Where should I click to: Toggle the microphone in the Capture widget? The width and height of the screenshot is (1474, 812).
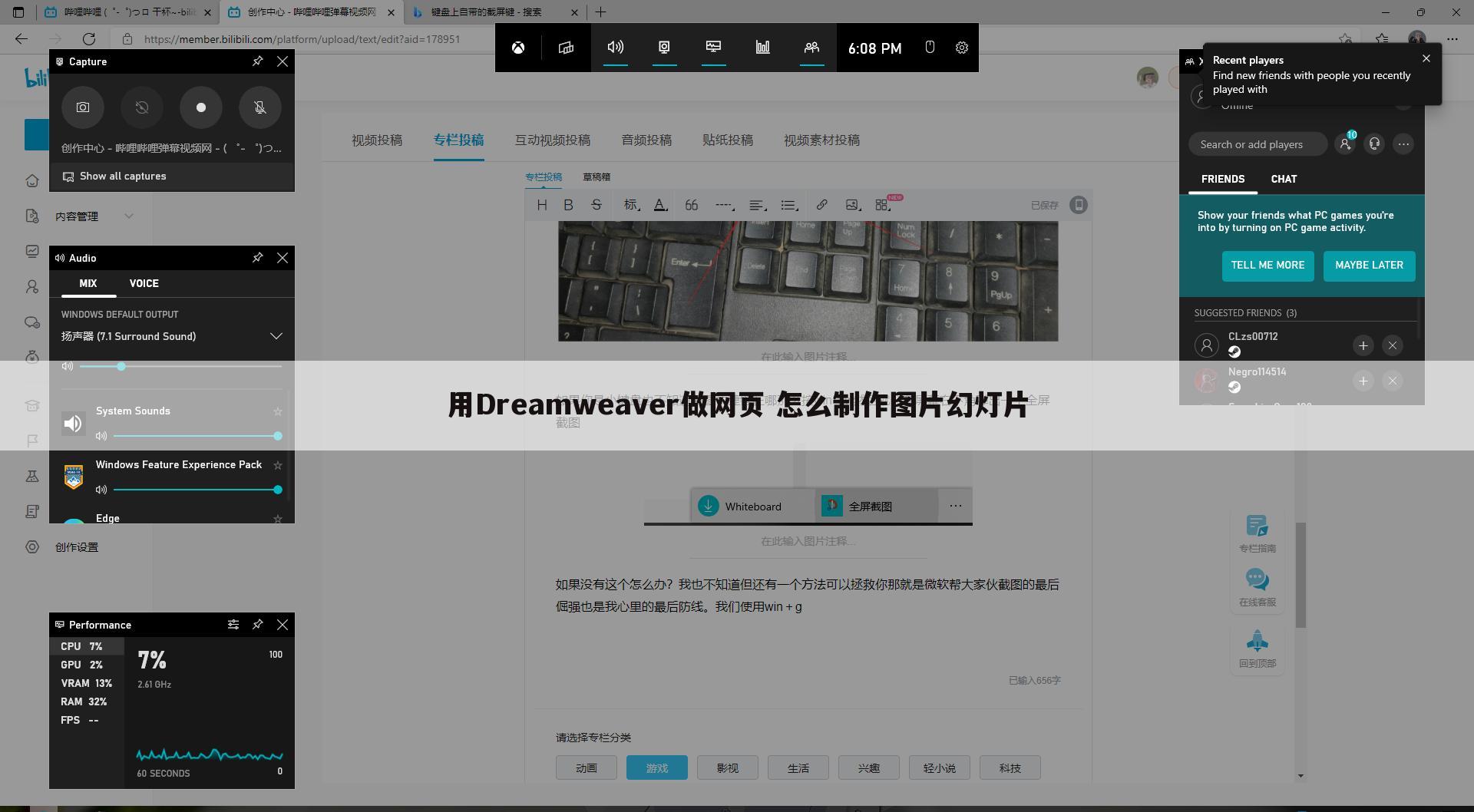260,107
